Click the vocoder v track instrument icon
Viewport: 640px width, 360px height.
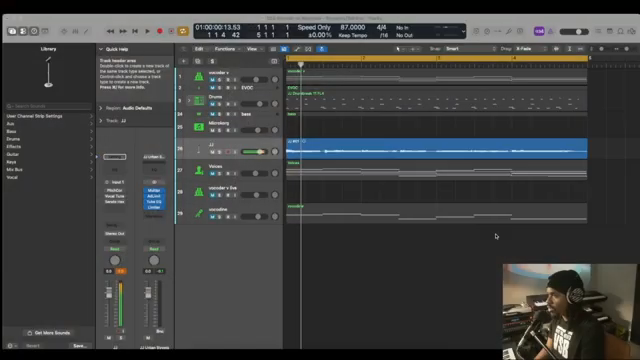click(199, 76)
